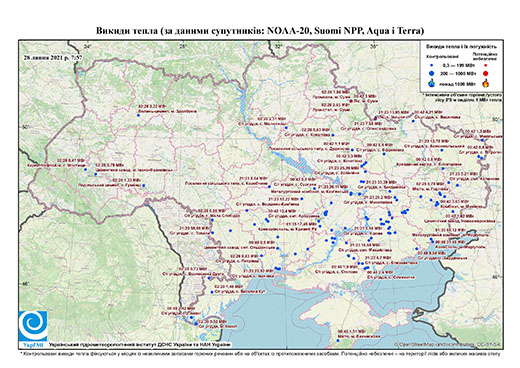Click the map title about heat emissions
The height and width of the screenshot is (368, 520).
coord(260,31)
